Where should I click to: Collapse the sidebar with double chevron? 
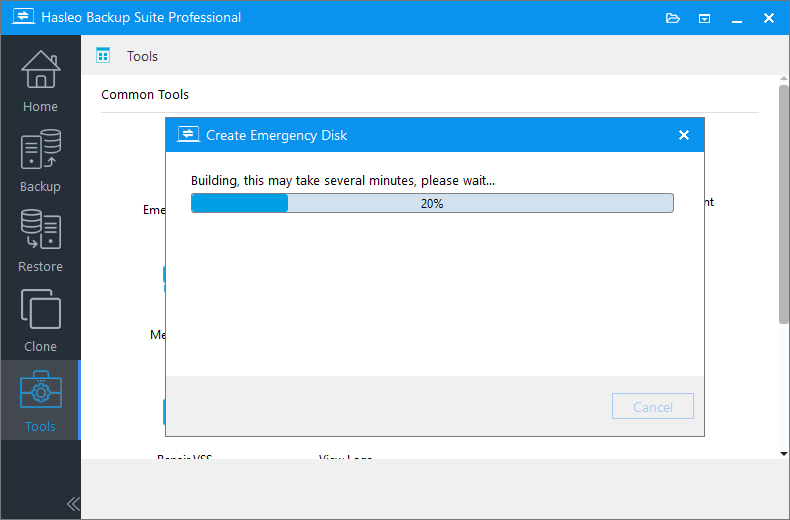click(72, 504)
